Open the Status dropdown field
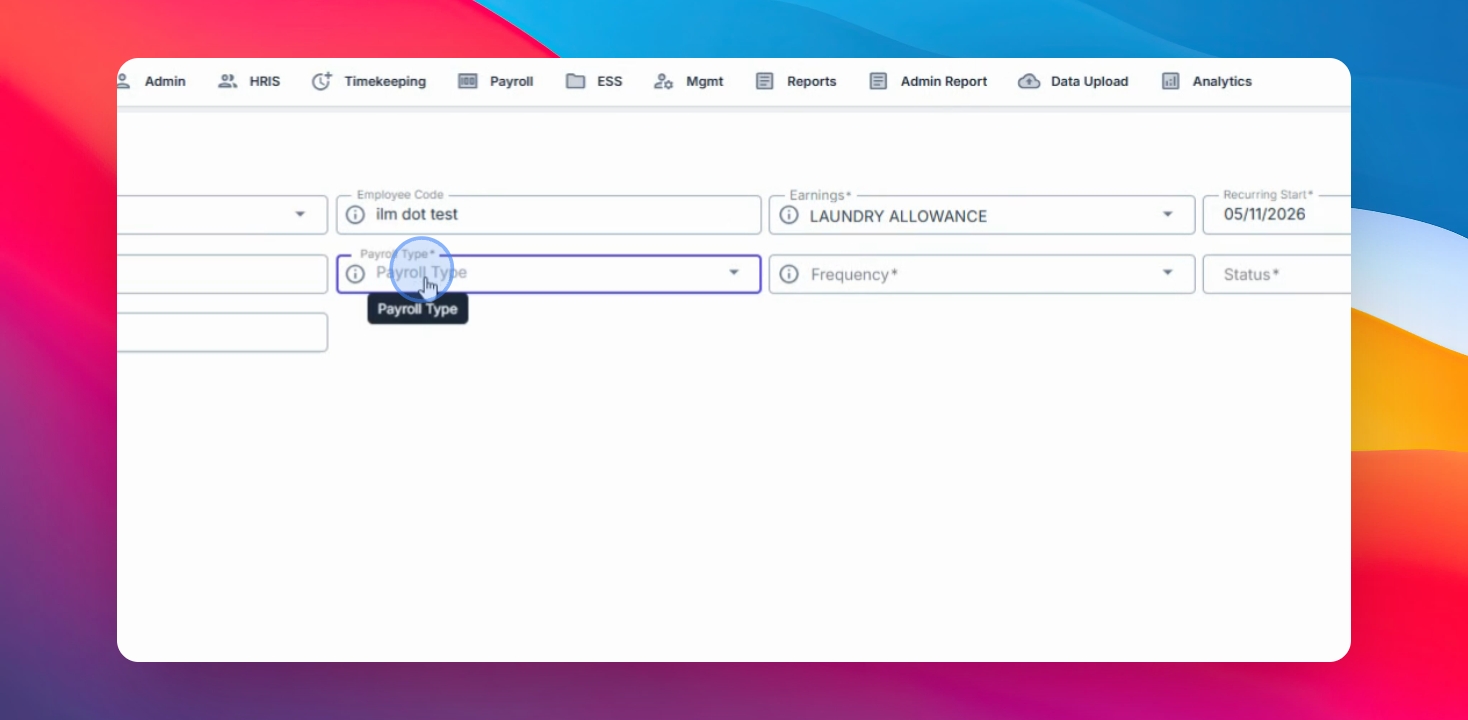Image resolution: width=1468 pixels, height=720 pixels. pos(1277,274)
